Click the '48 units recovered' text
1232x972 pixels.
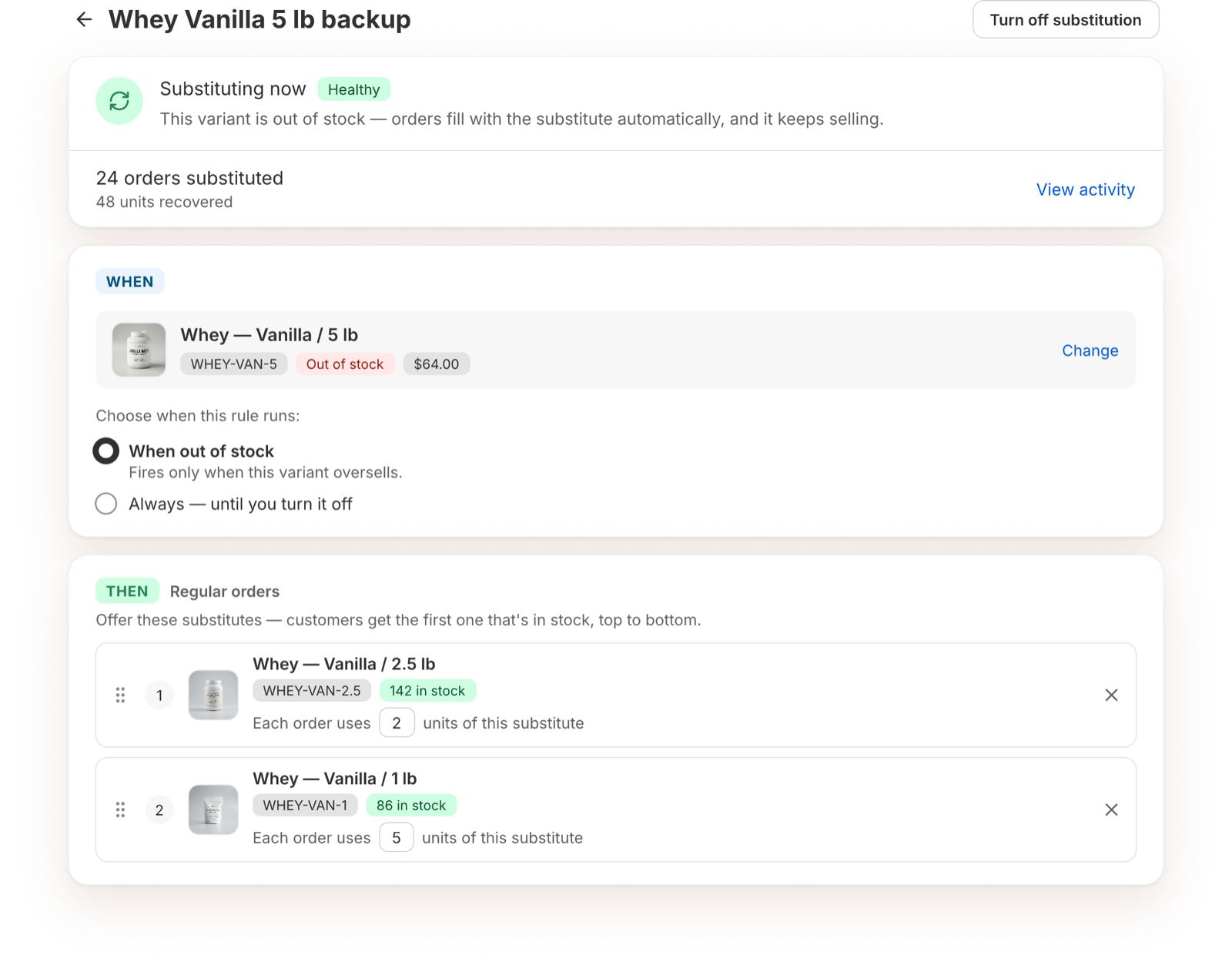[x=164, y=202]
